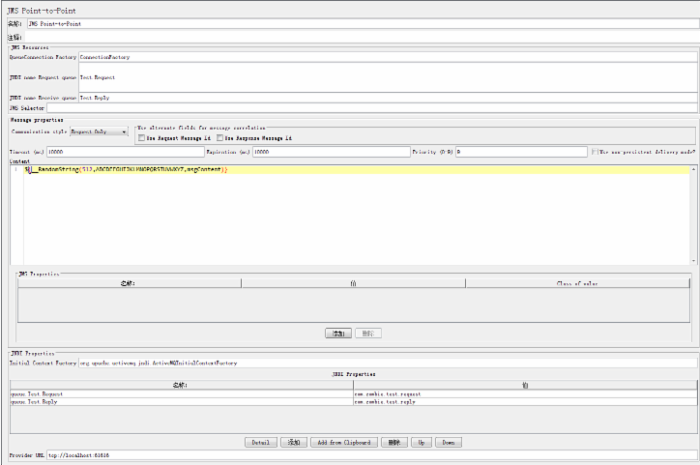Click the Detail button under JNDI Properties
The width and height of the screenshot is (700, 465).
tap(259, 441)
